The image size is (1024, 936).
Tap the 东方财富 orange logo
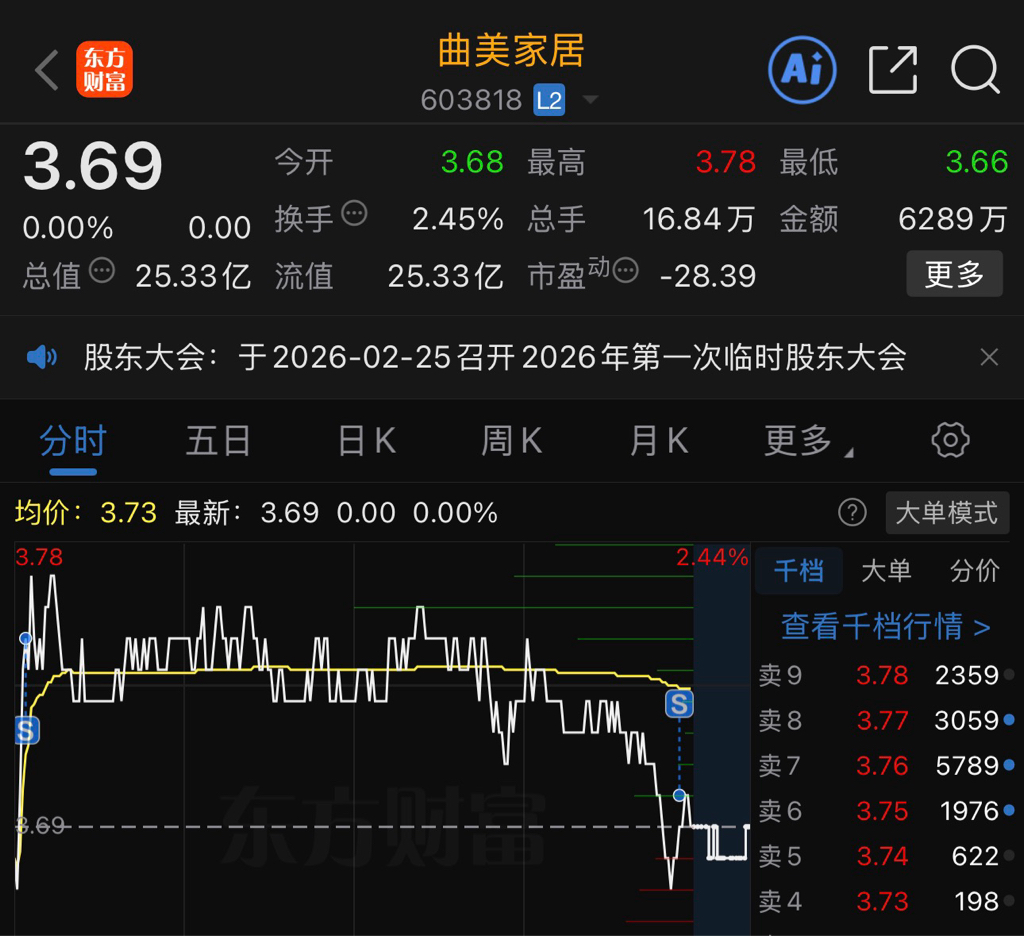tap(104, 69)
